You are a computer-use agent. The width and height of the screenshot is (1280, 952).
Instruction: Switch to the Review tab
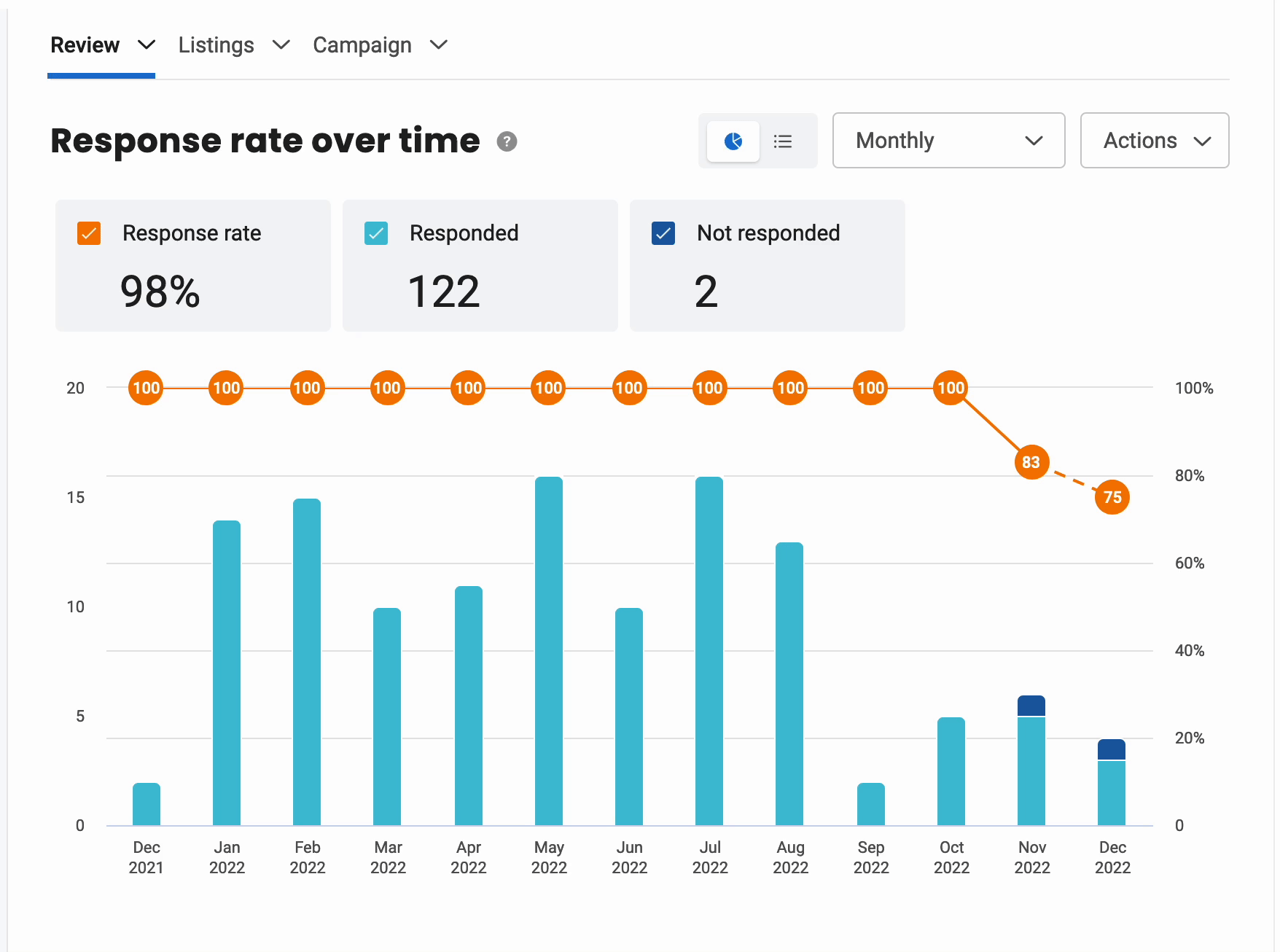click(x=85, y=45)
